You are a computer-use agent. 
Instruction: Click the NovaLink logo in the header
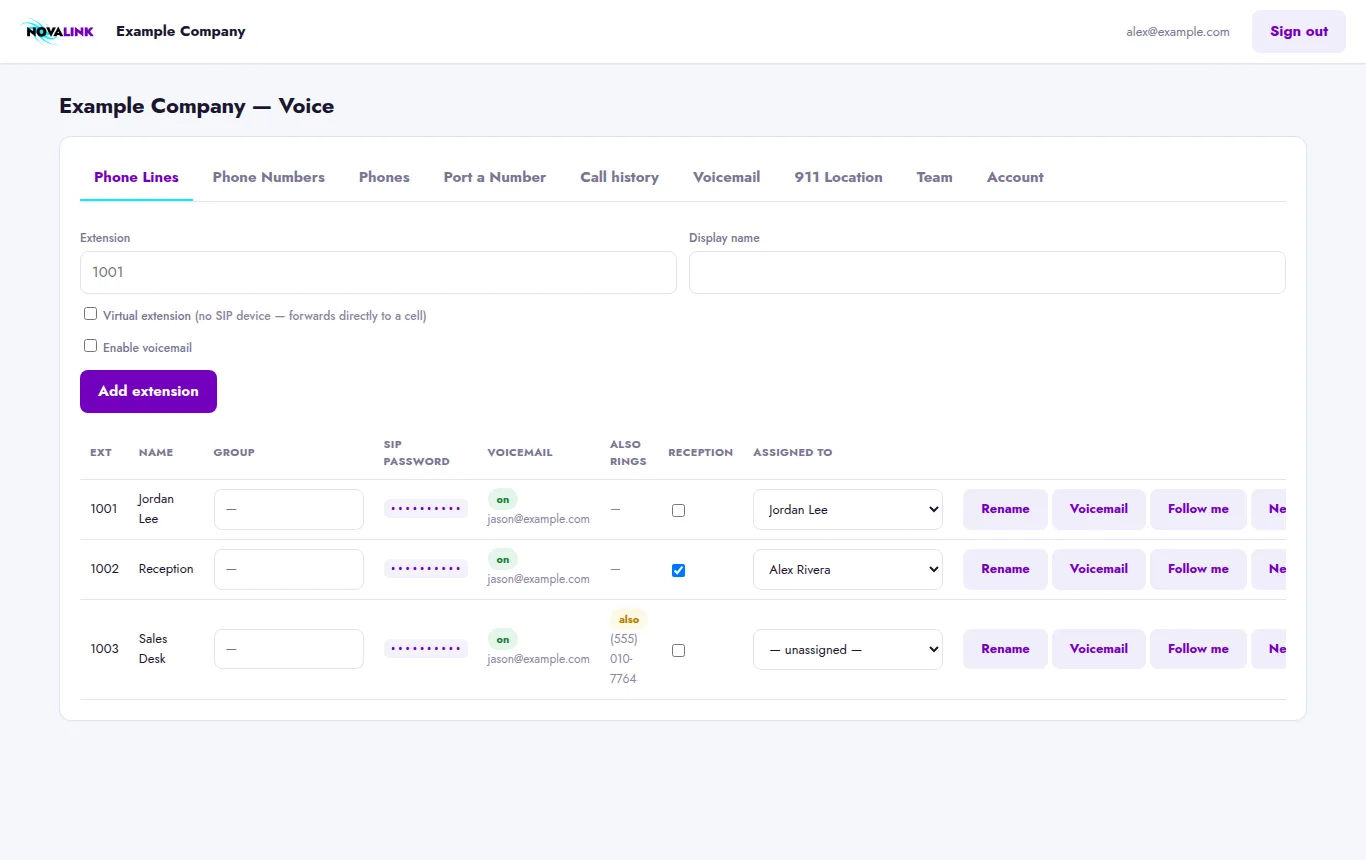[x=58, y=32]
